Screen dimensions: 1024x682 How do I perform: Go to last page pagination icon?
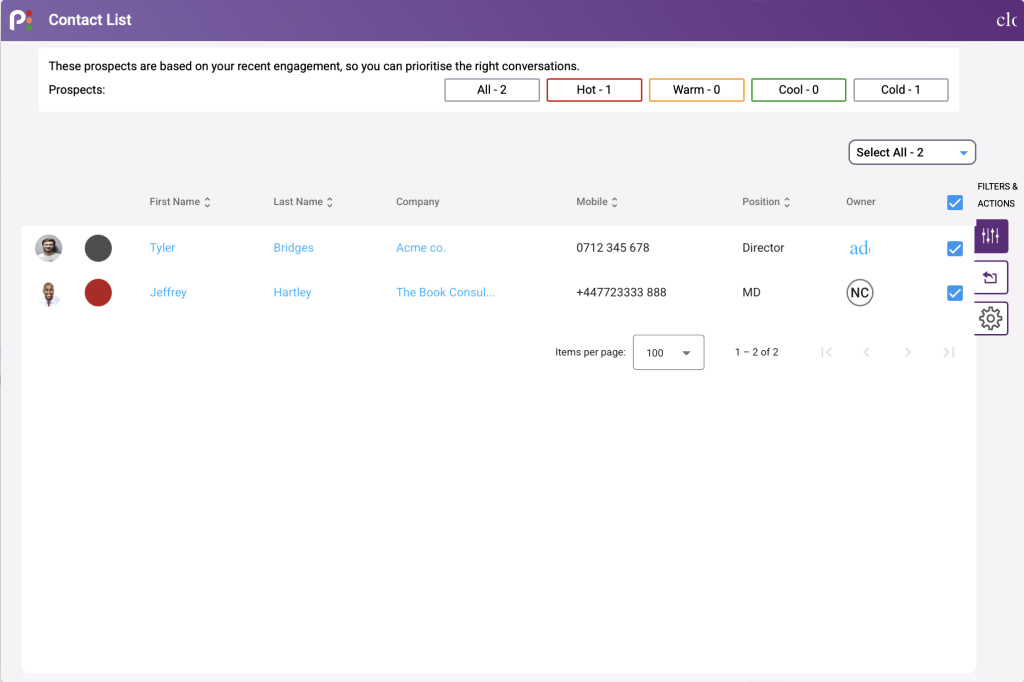coord(949,352)
